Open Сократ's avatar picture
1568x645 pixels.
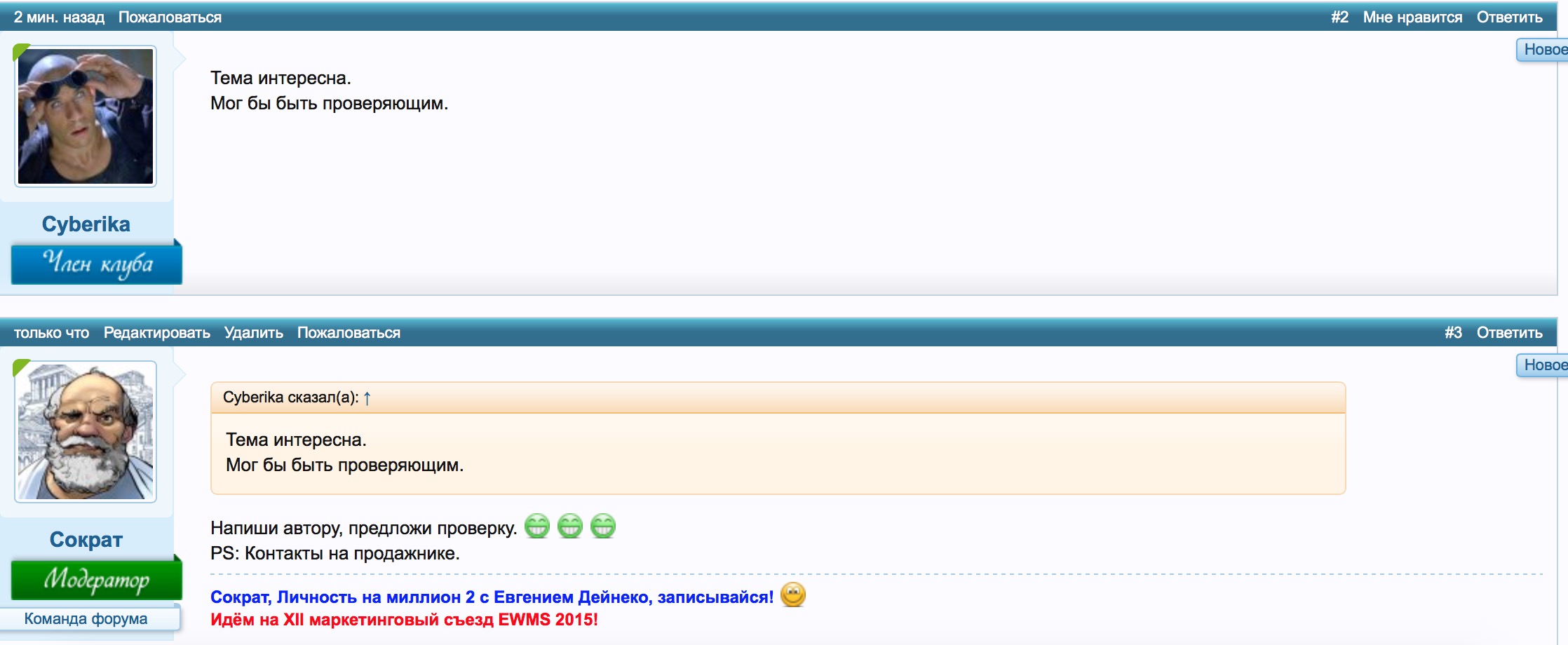click(86, 432)
